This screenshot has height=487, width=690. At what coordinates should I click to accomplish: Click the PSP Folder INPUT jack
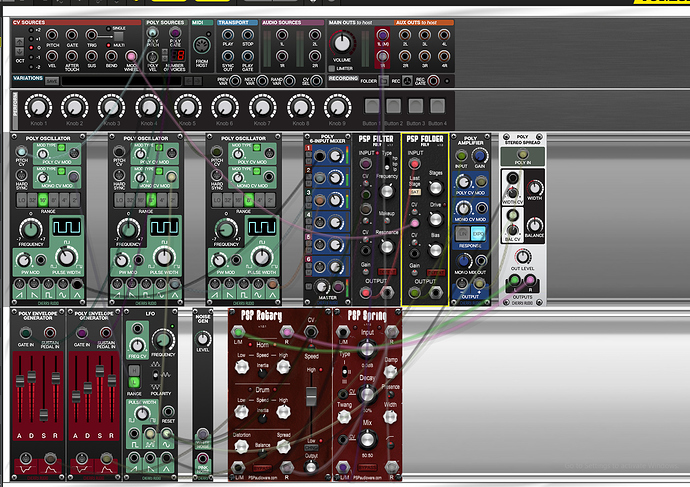[414, 164]
